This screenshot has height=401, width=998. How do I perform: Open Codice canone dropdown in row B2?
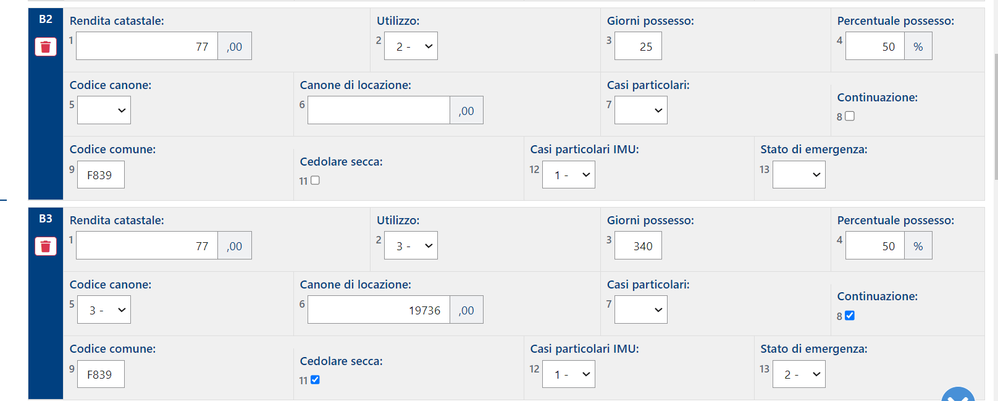pos(103,110)
